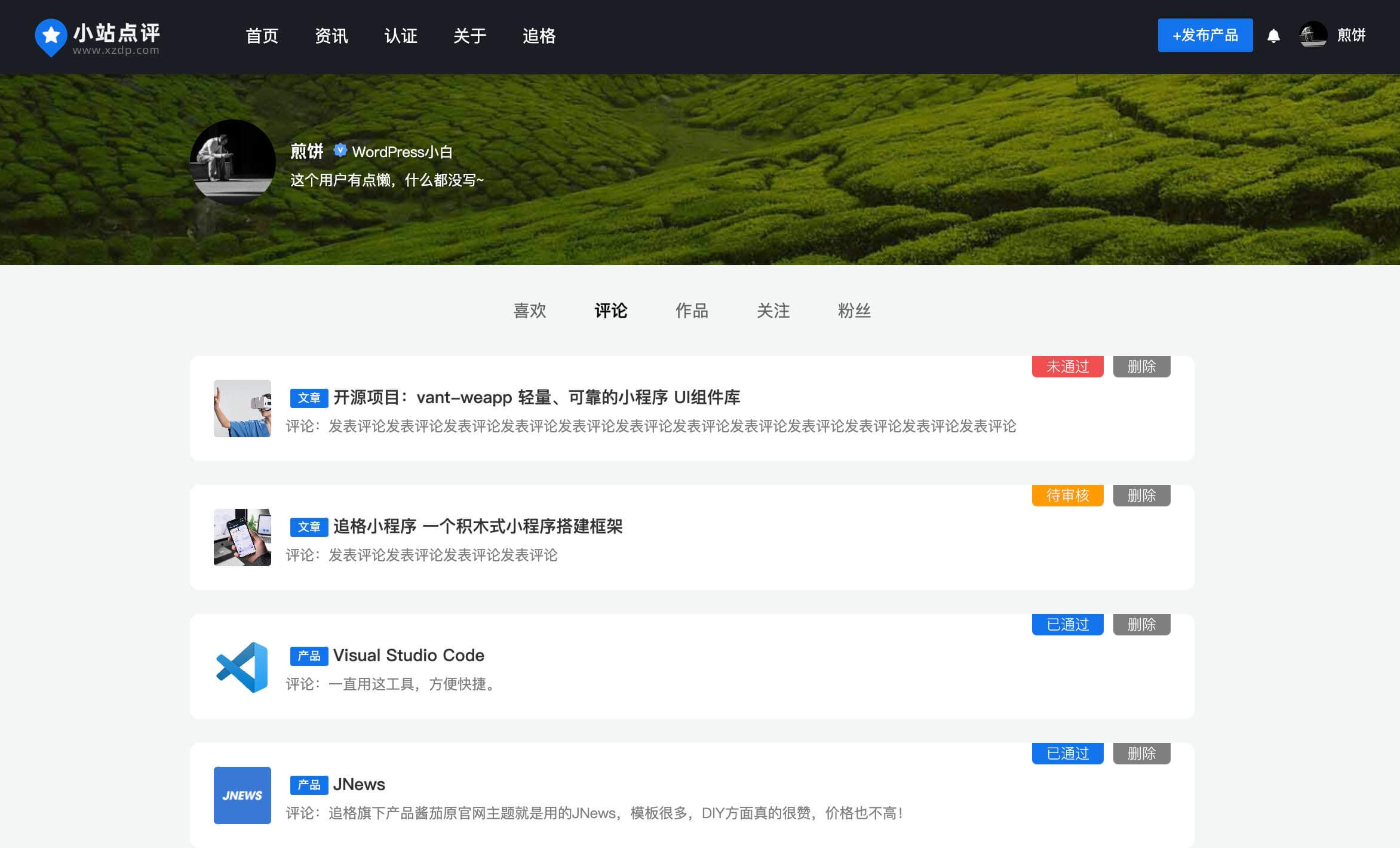Open the 认证 menu item
This screenshot has width=1400, height=848.
coord(401,36)
